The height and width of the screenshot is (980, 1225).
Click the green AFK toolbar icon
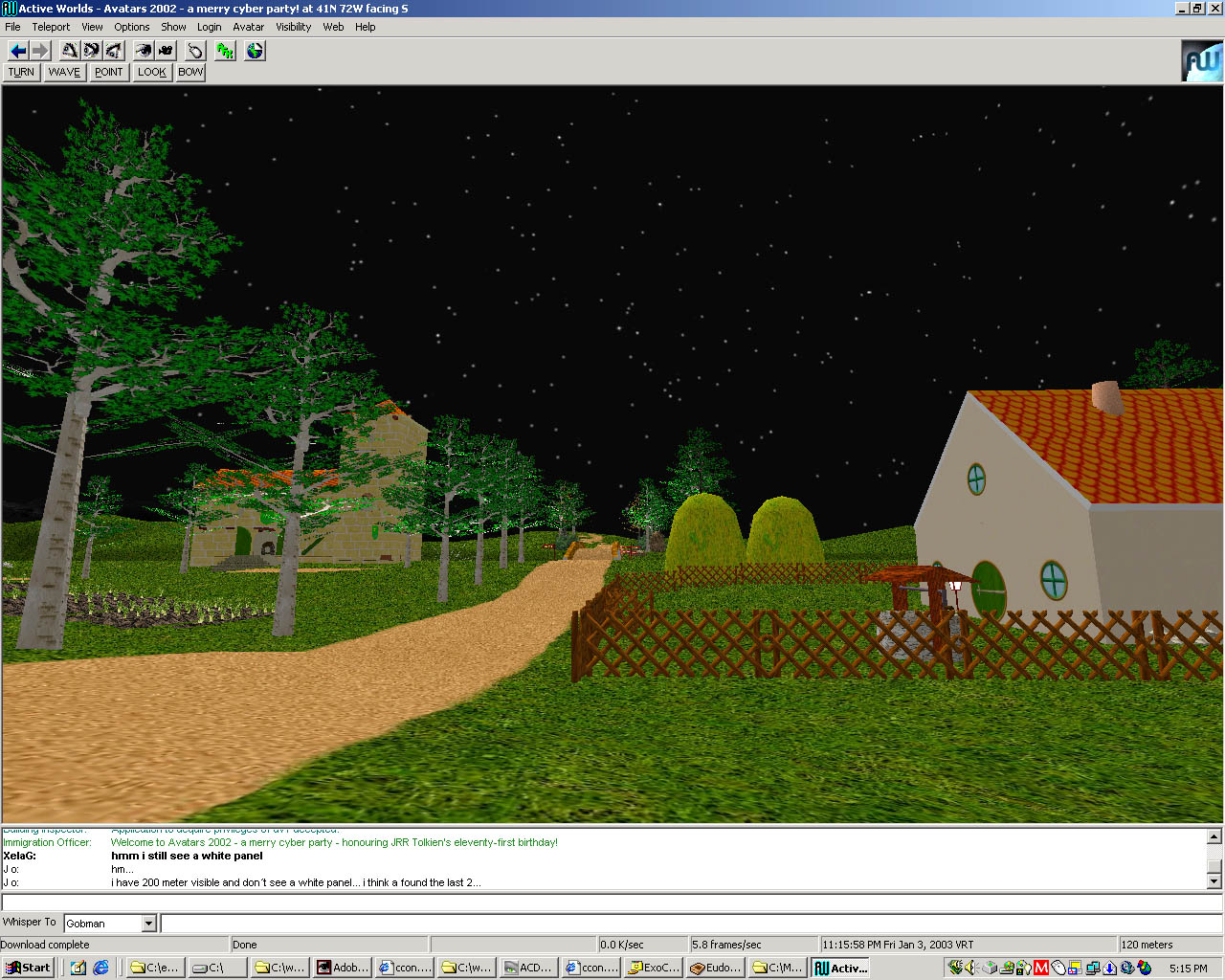point(225,51)
